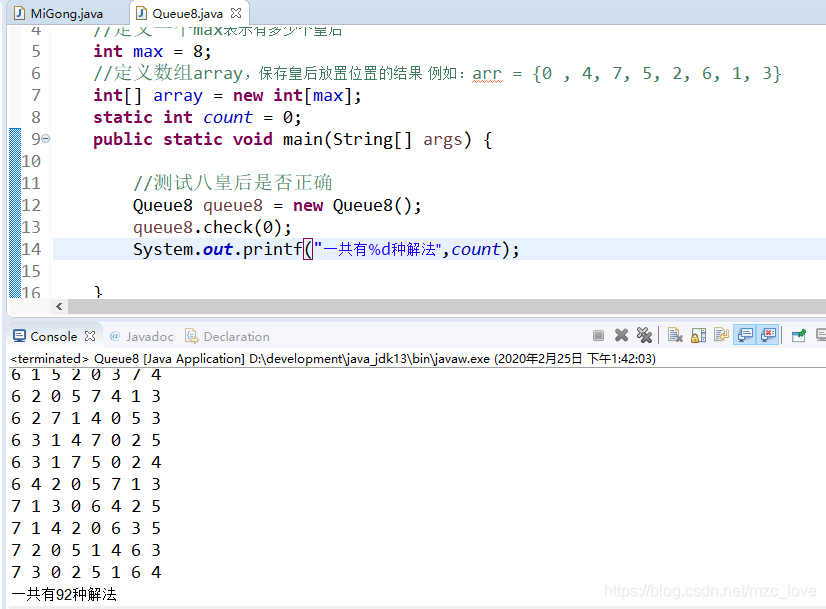Viewport: 826px width, 609px height.
Task: Toggle Word Wrap in Console toolbar
Action: pos(722,335)
